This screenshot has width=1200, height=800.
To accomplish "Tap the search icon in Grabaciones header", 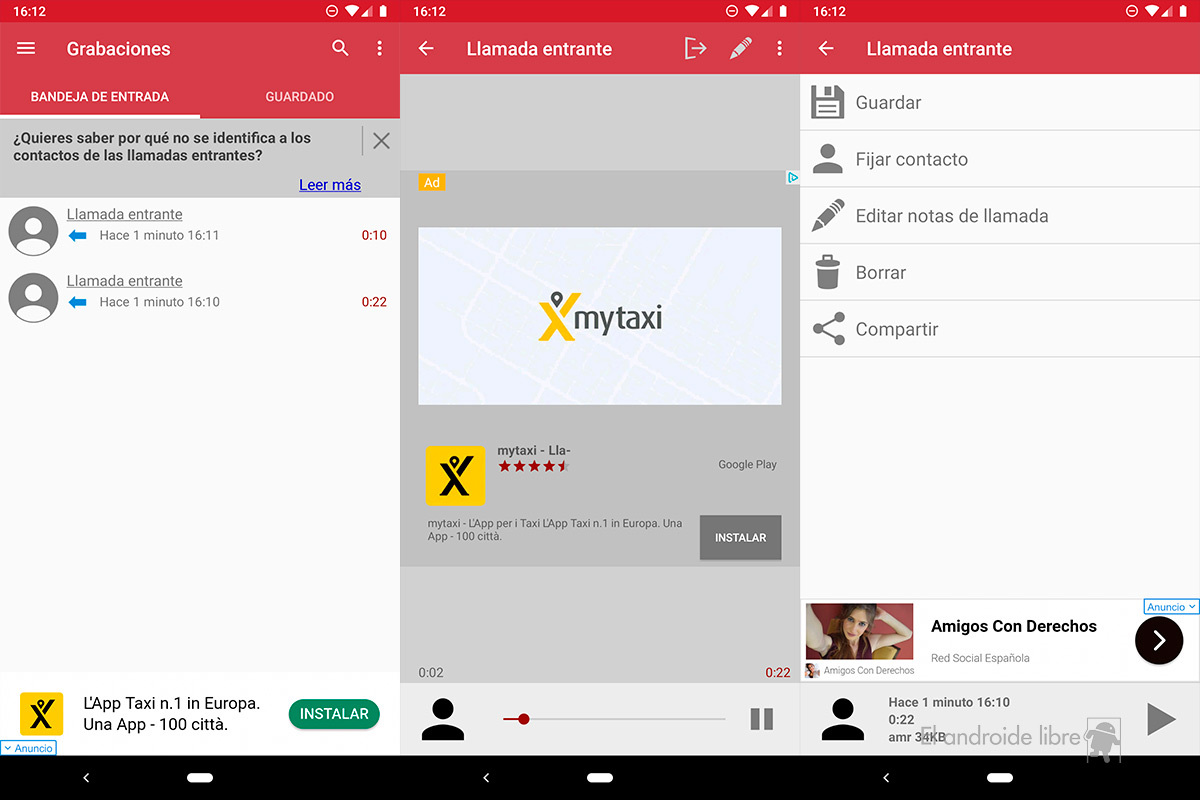I will [341, 49].
